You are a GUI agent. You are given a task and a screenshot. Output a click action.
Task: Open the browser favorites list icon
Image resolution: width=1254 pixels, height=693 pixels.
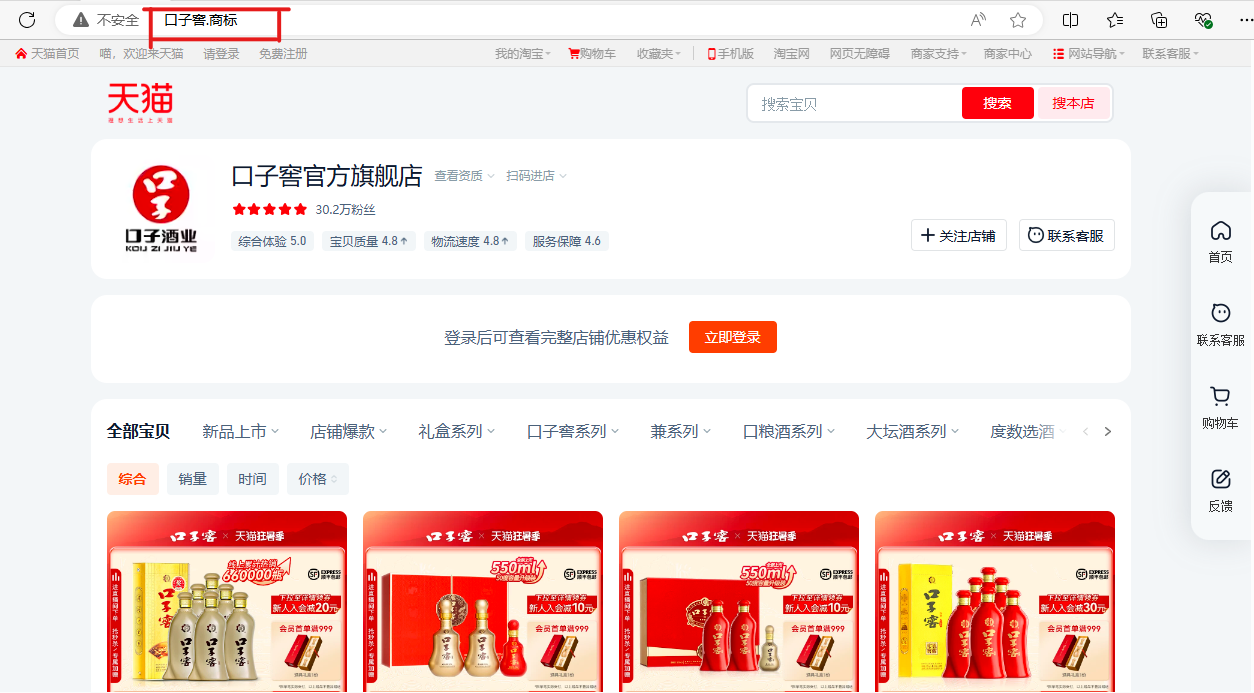point(1115,20)
